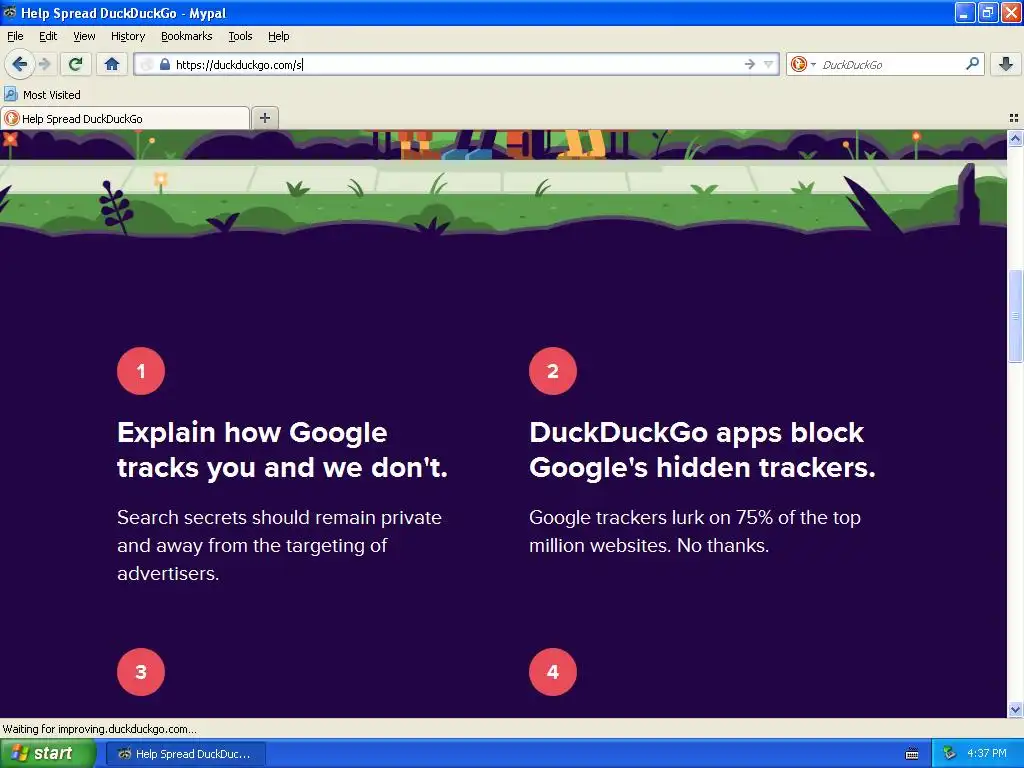1024x768 pixels.
Task: Select the Help Spread DuckDuckGo tab
Action: click(x=125, y=118)
